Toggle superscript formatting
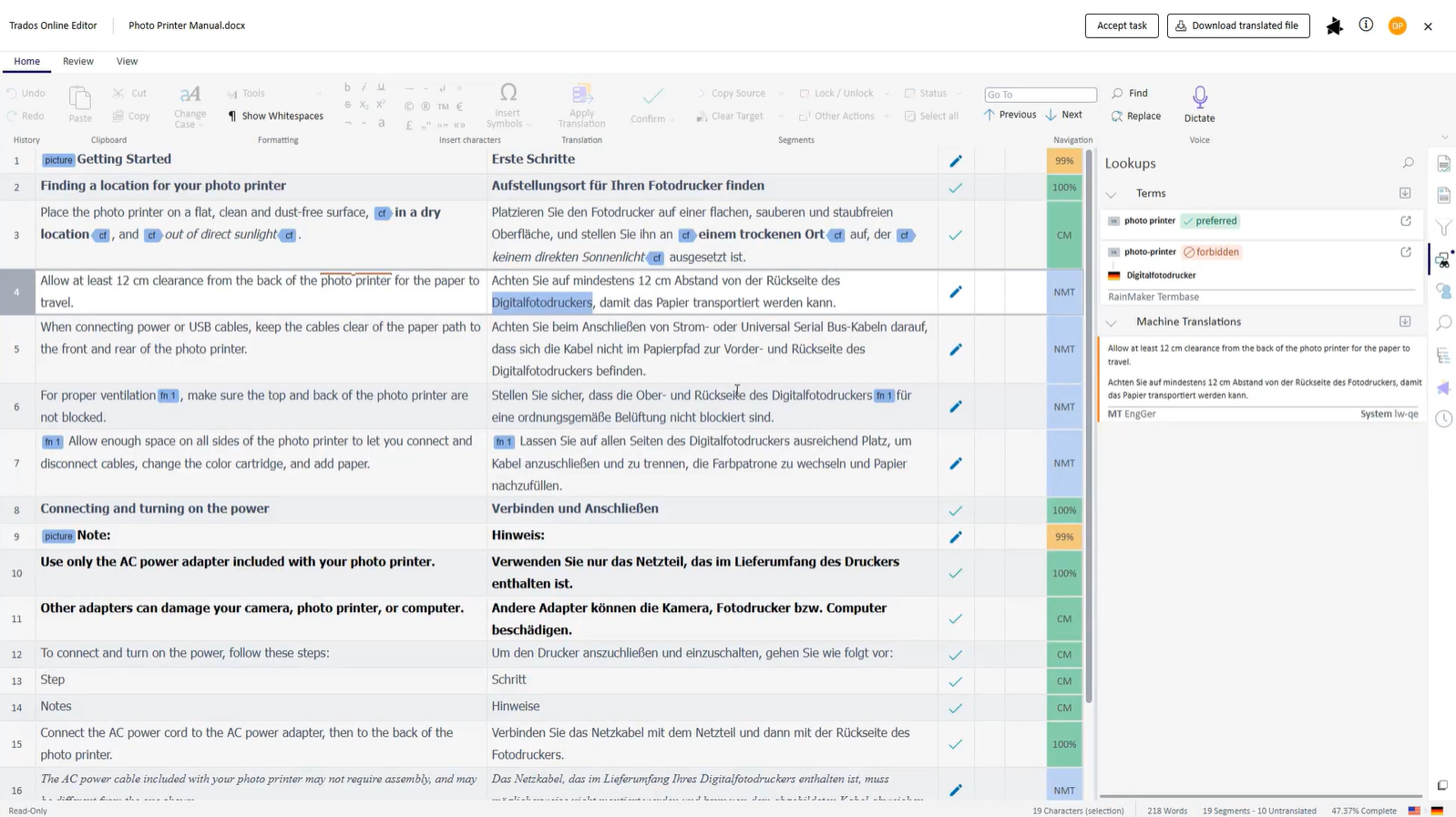Viewport: 1456px width, 817px height. point(381,105)
